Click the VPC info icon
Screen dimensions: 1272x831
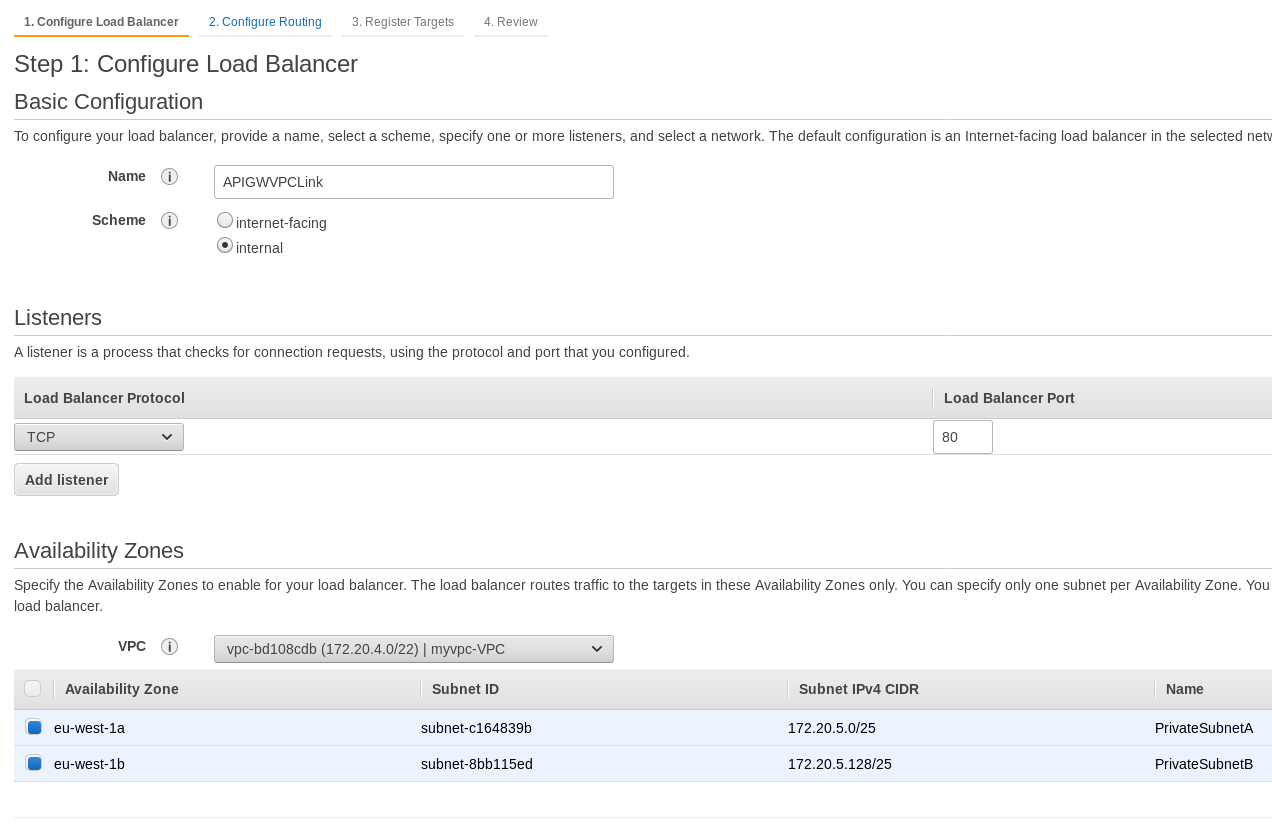pyautogui.click(x=170, y=646)
